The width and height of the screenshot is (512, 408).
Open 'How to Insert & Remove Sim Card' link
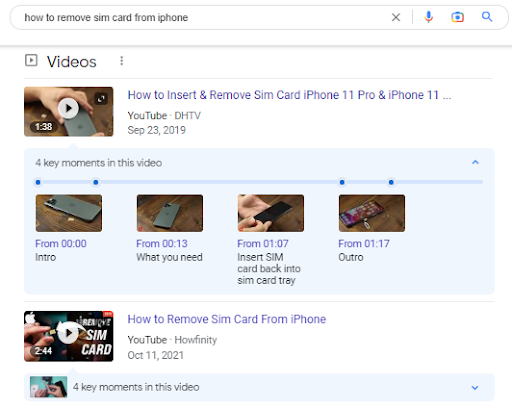(289, 95)
